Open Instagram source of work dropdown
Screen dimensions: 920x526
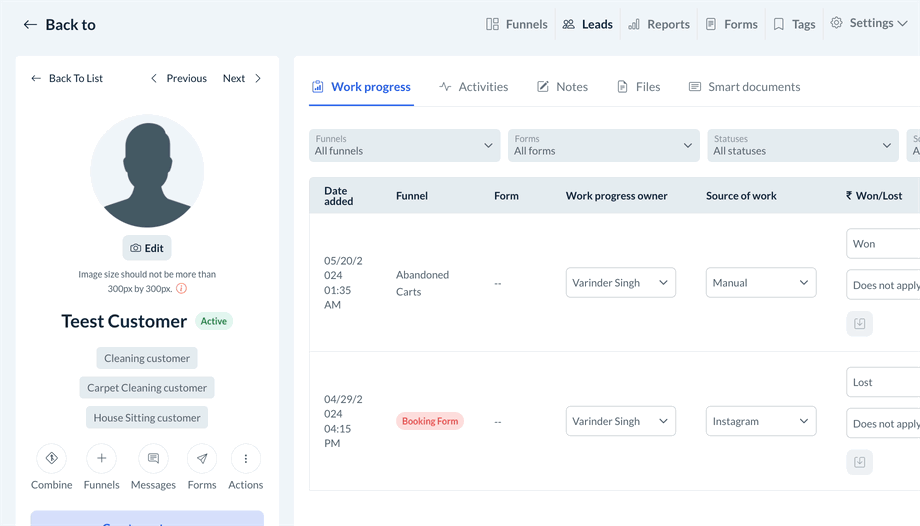click(760, 421)
